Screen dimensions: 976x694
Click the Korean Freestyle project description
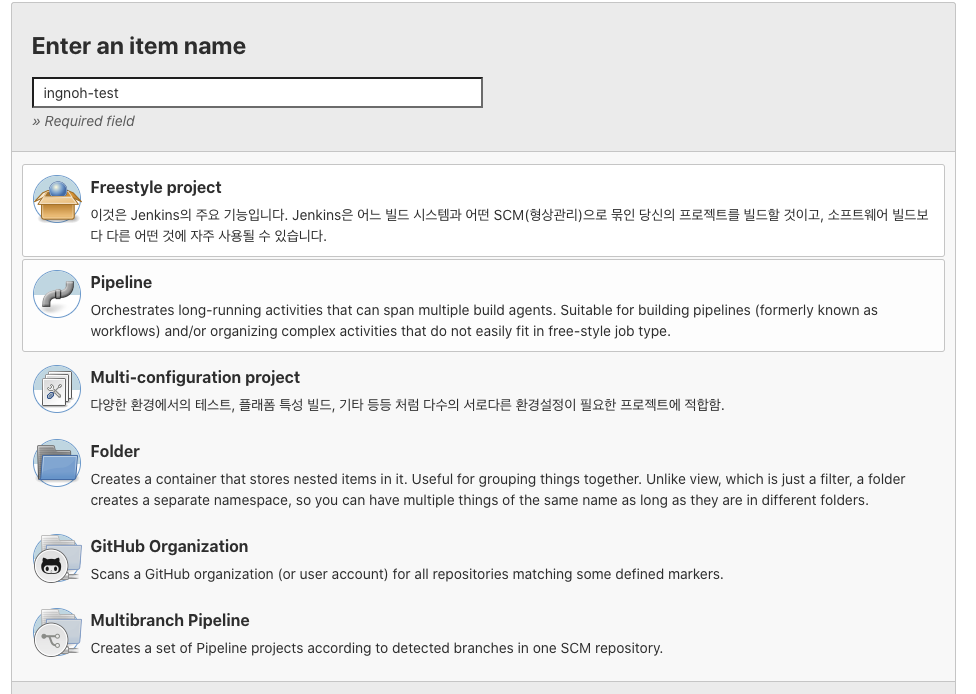coord(509,225)
